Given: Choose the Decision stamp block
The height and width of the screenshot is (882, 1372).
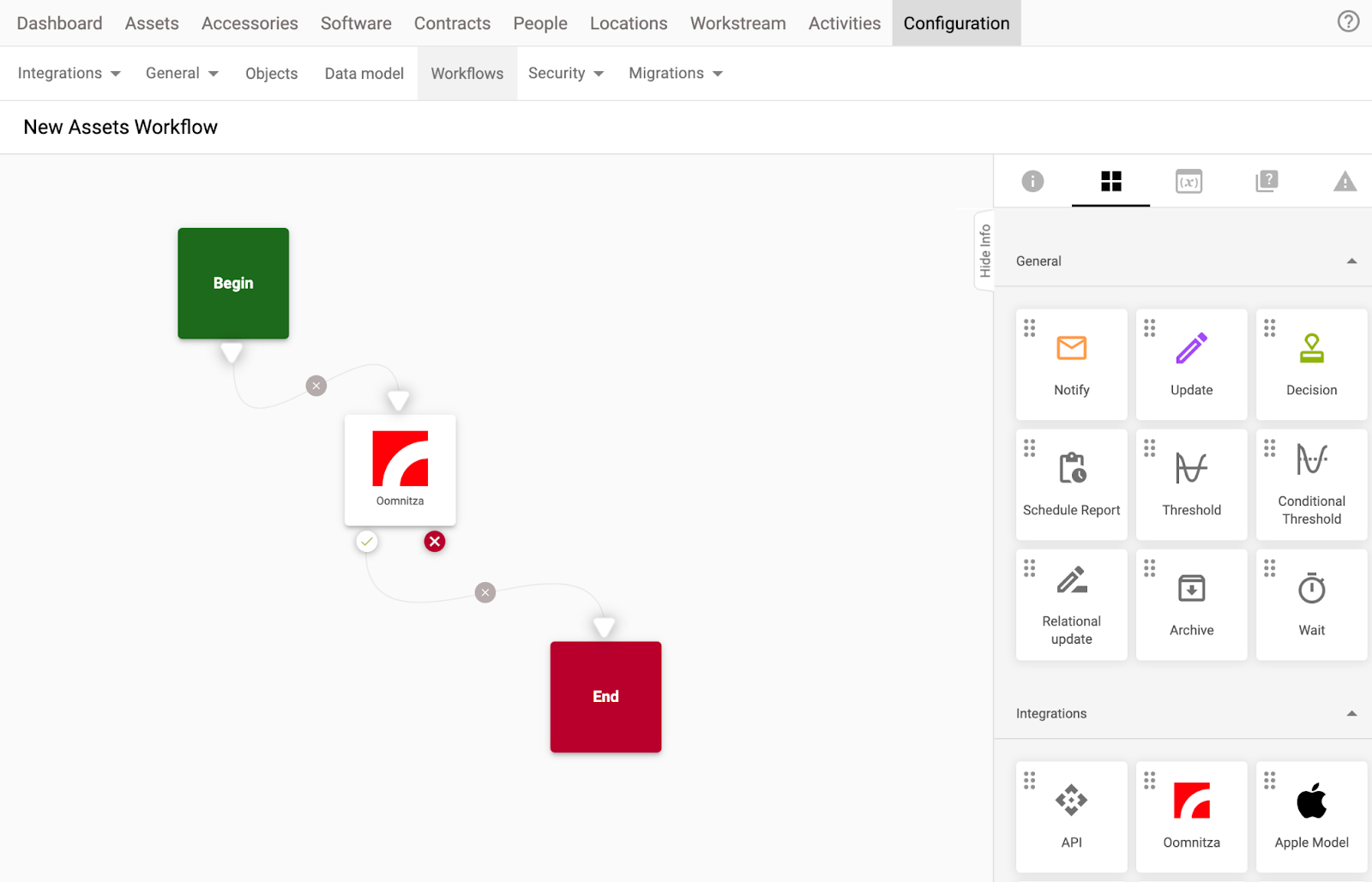Looking at the screenshot, I should click(x=1311, y=364).
